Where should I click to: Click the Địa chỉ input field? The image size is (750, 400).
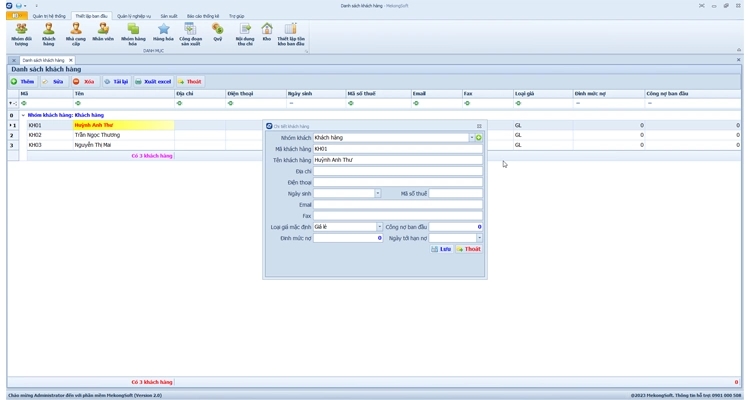(397, 171)
